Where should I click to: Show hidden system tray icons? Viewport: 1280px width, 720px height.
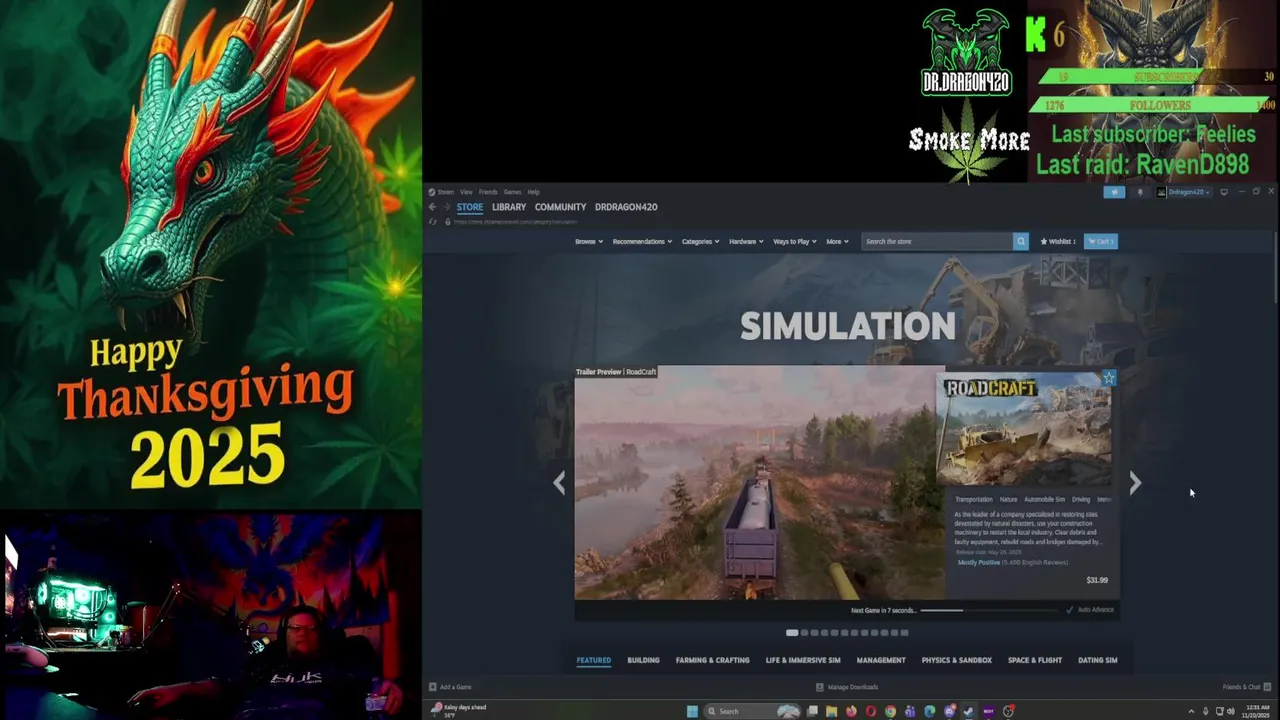[x=1191, y=711]
